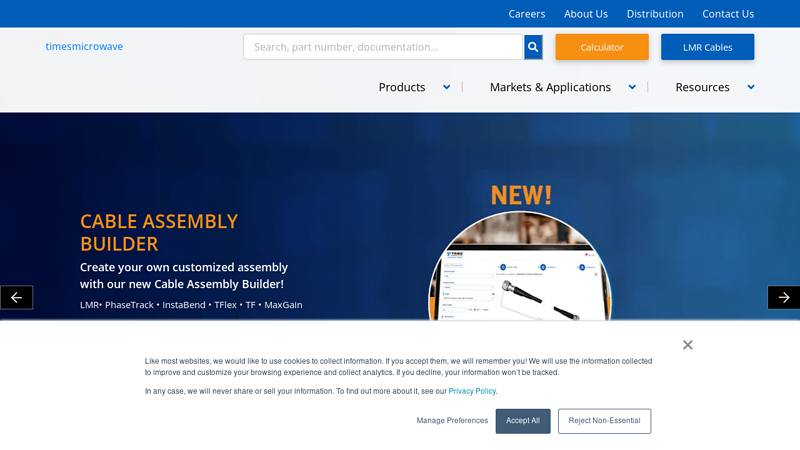Go to the Distribution page
800x450 pixels.
point(655,14)
